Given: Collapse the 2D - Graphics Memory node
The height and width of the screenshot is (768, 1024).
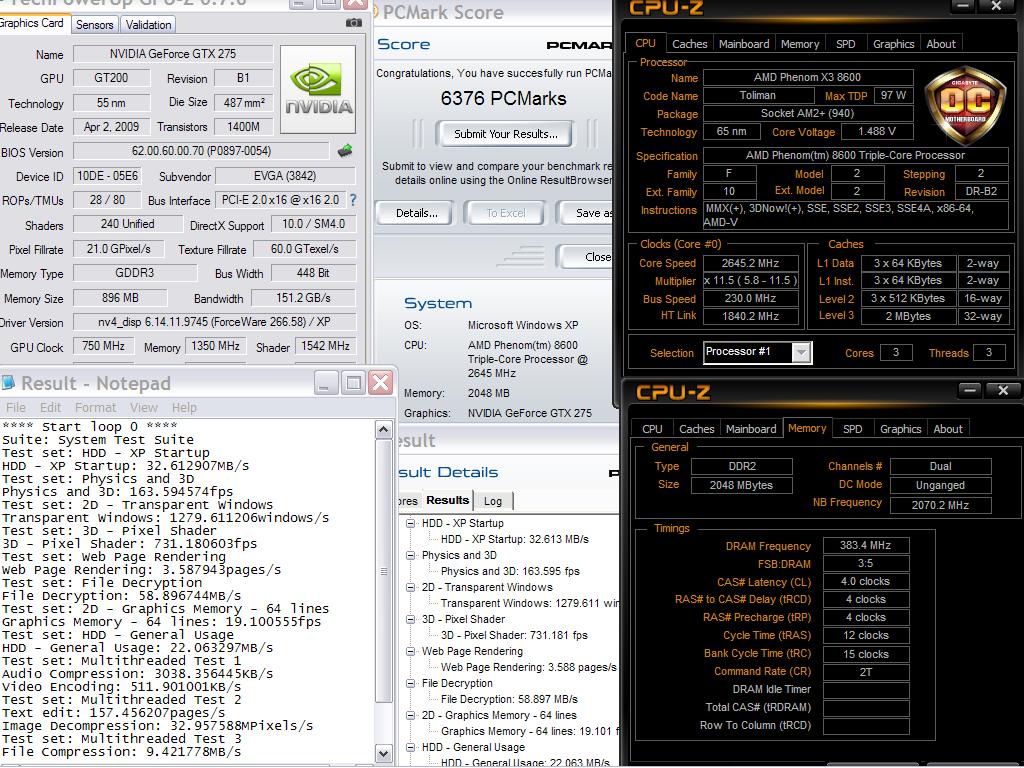Looking at the screenshot, I should point(410,715).
